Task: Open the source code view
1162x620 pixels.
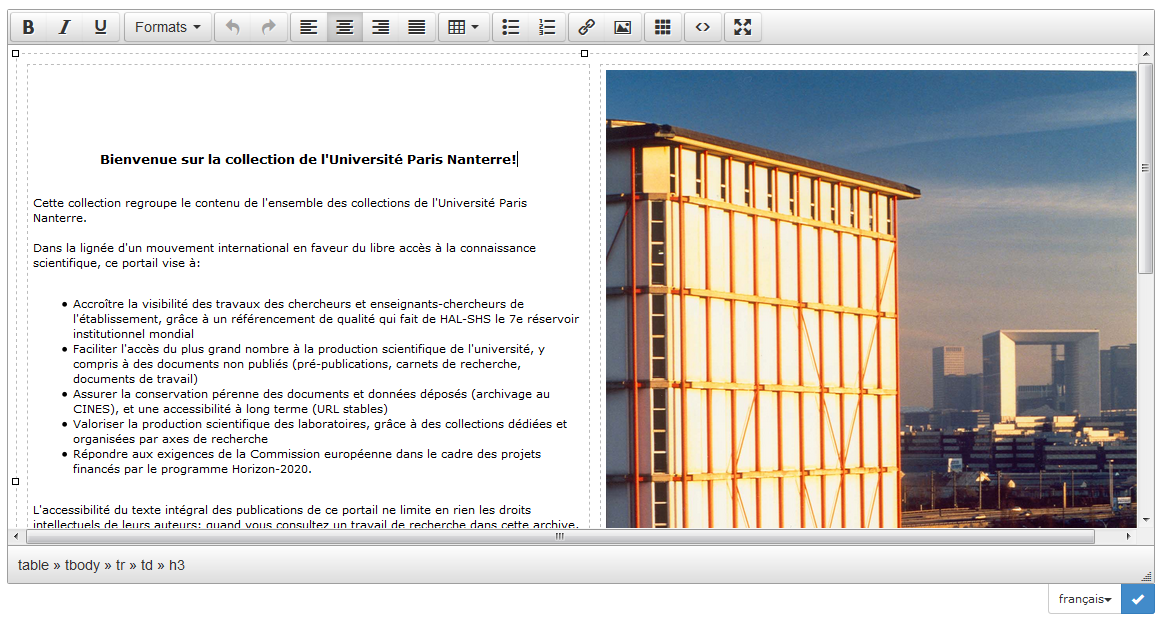Action: [703, 27]
